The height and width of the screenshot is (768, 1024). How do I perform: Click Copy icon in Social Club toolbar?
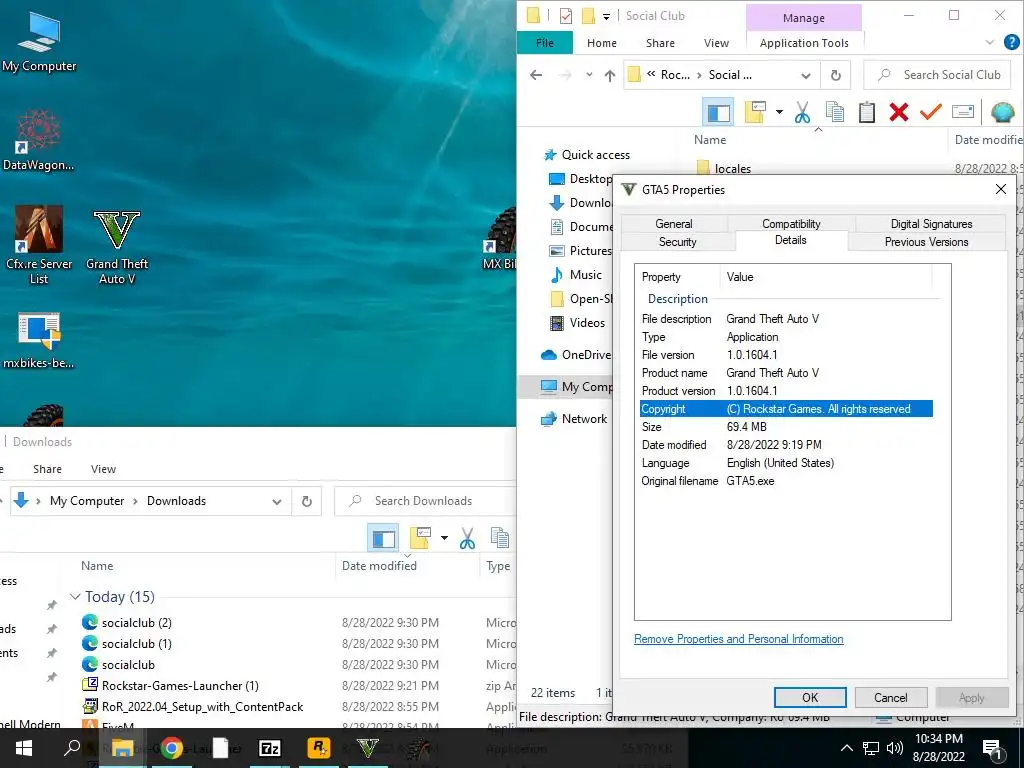(835, 112)
